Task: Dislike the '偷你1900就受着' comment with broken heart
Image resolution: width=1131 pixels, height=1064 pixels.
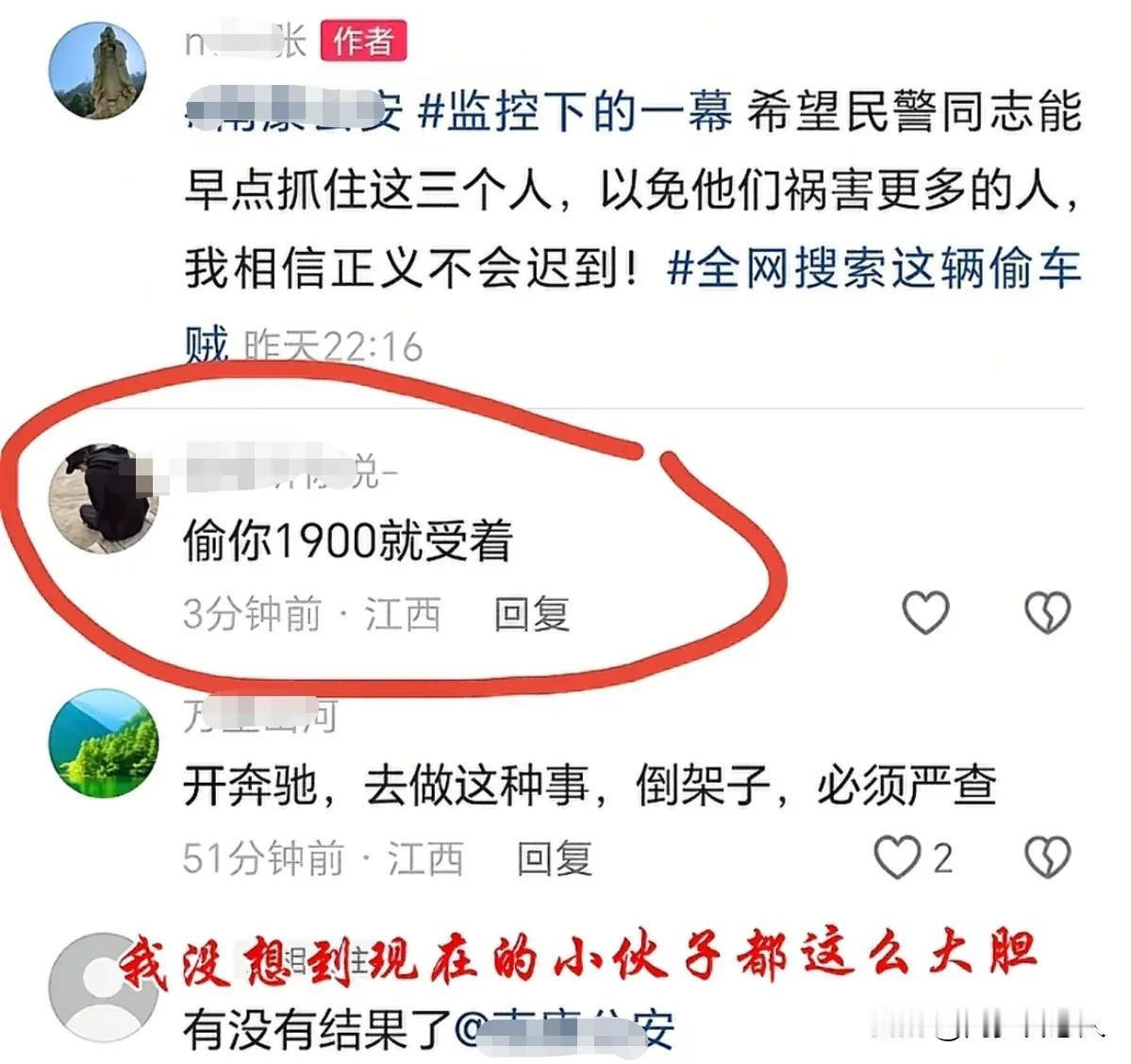Action: click(1047, 612)
